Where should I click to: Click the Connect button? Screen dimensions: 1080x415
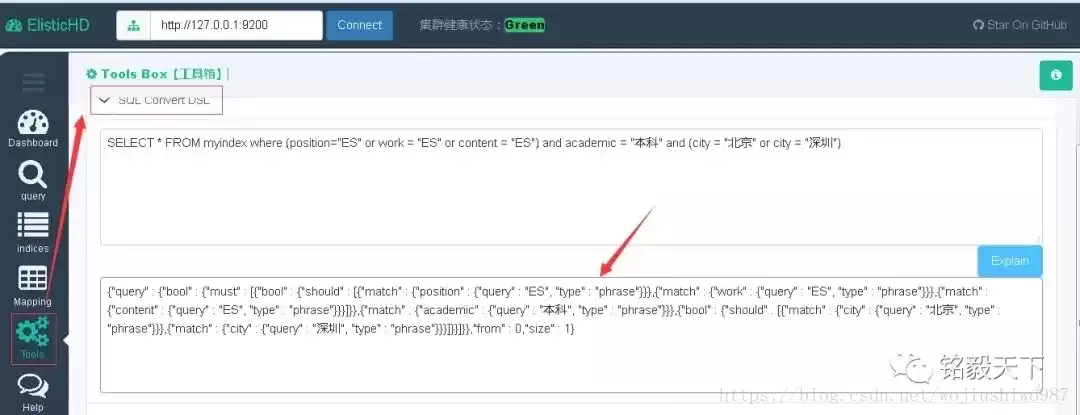[360, 25]
